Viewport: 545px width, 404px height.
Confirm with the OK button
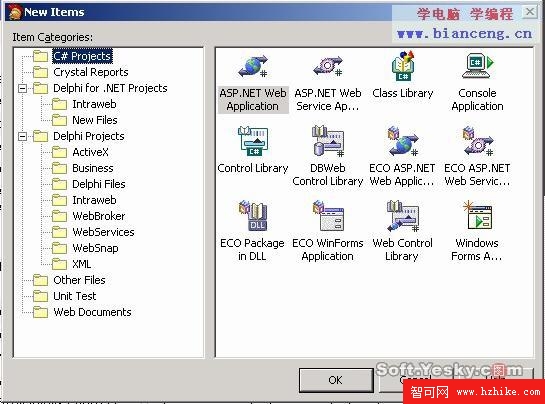[x=336, y=380]
